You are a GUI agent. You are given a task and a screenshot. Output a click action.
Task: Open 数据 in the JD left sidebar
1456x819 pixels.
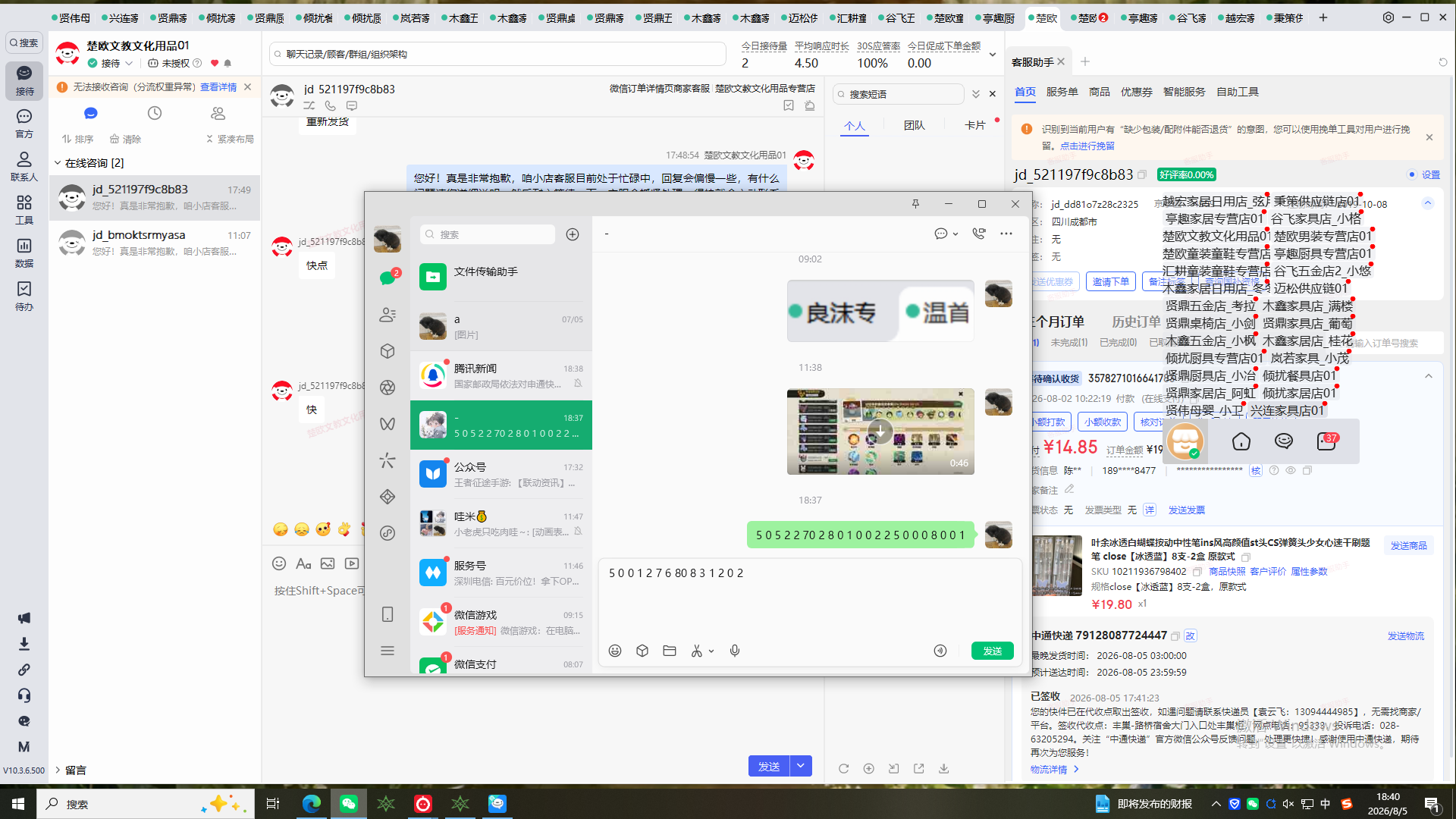[x=24, y=253]
